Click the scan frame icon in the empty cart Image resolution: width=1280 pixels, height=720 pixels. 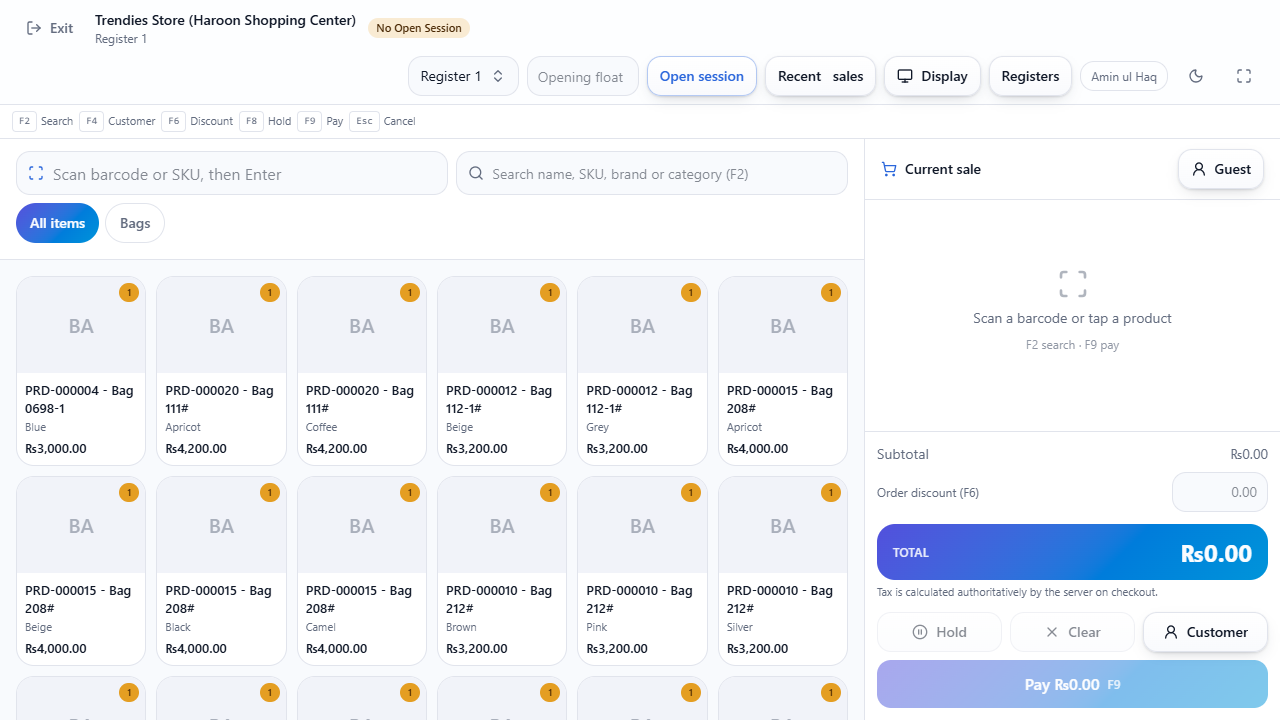click(x=1073, y=284)
